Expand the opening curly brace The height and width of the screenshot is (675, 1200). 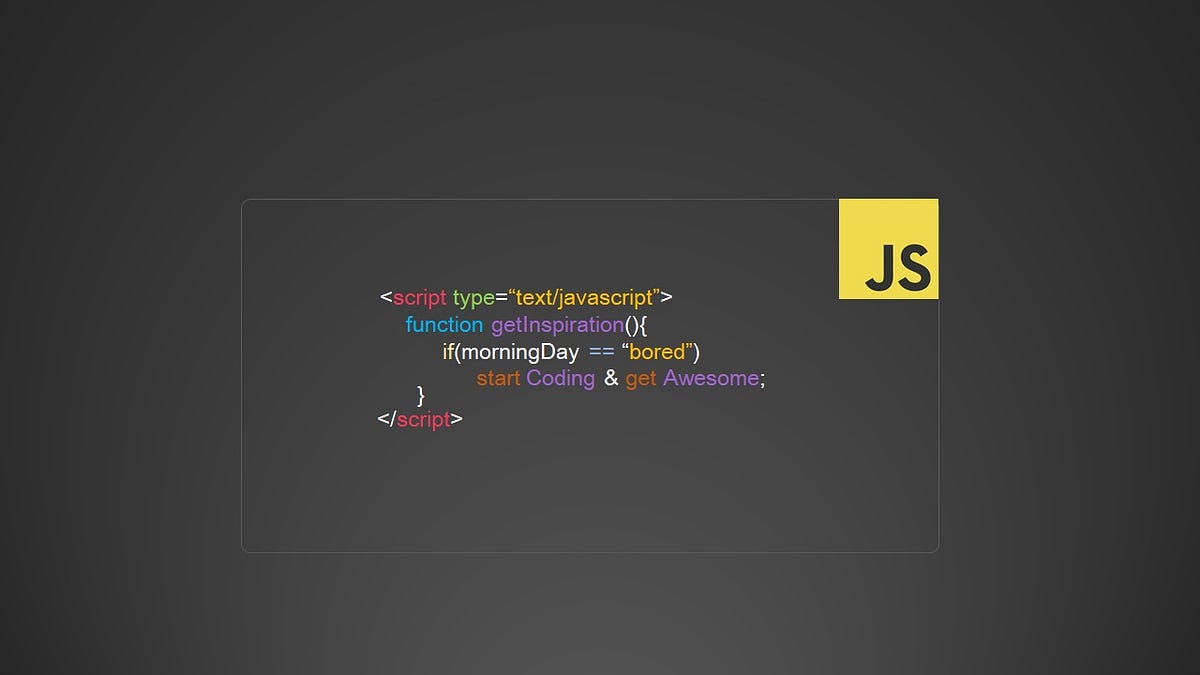[x=646, y=324]
